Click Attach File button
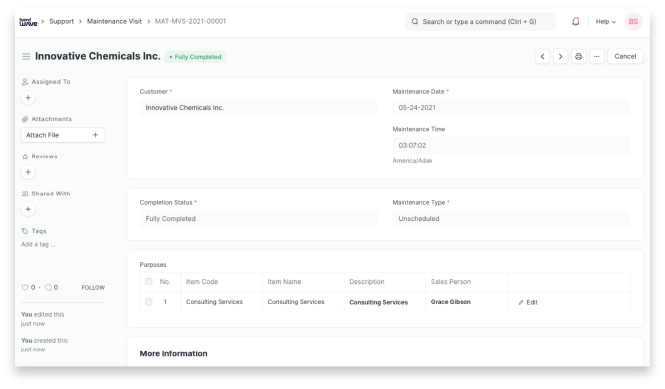The image size is (665, 389). pyautogui.click(x=63, y=135)
